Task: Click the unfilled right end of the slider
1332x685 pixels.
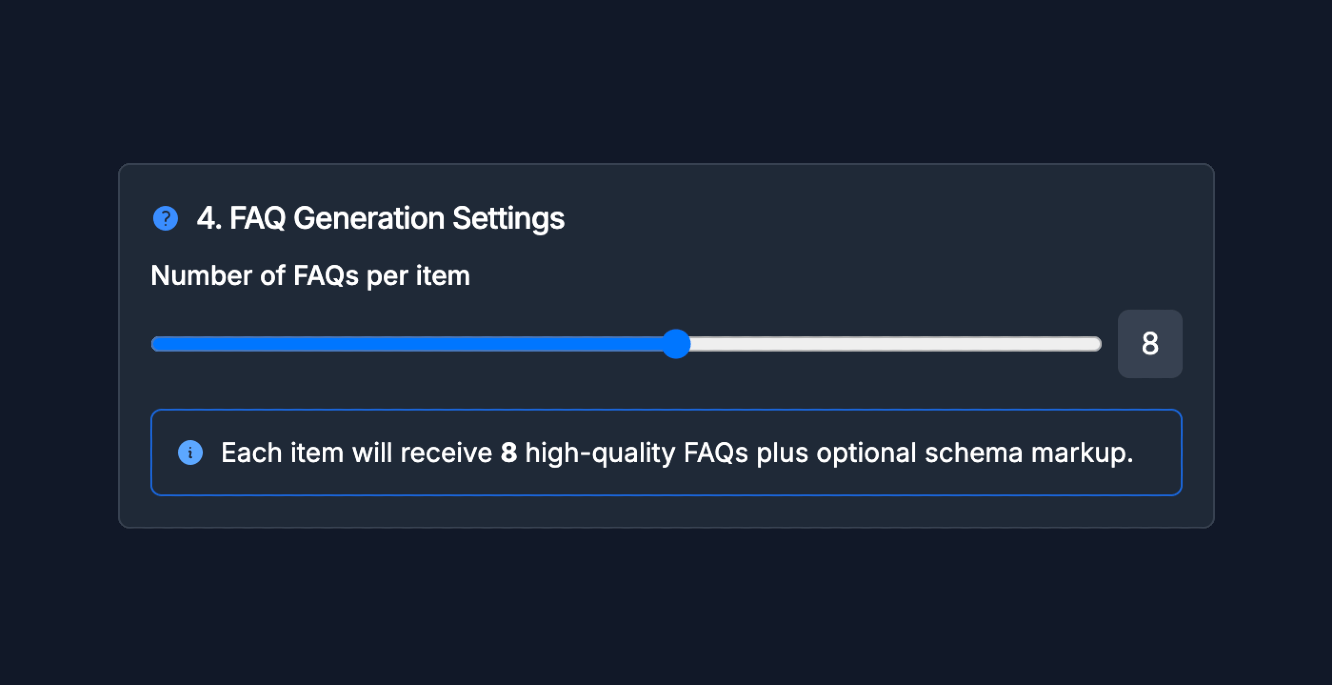Action: pos(1050,343)
